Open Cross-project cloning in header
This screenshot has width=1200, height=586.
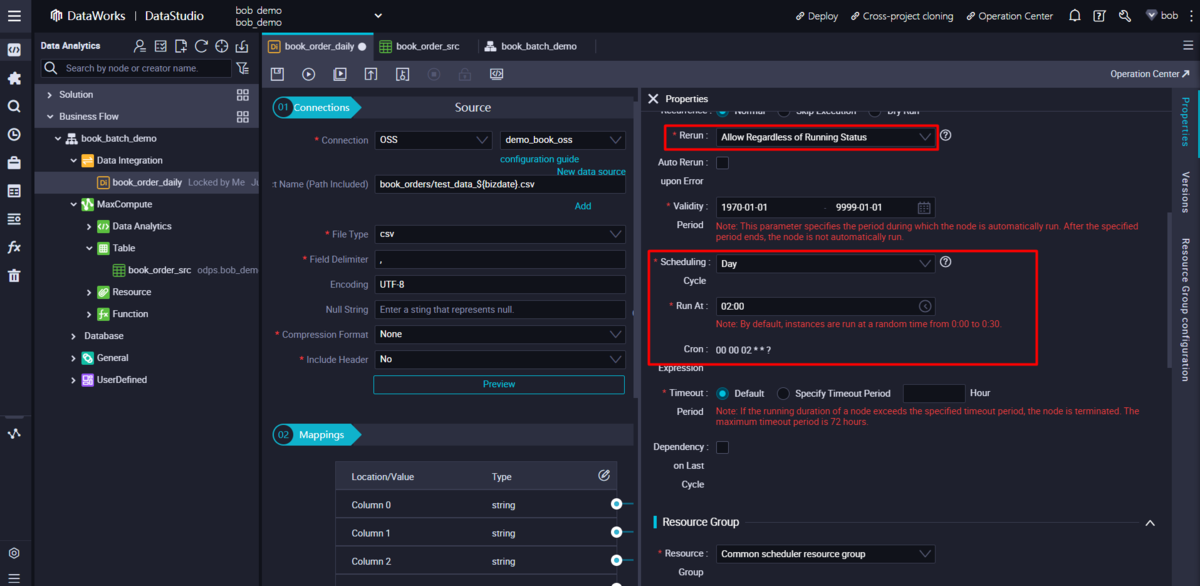tap(901, 16)
